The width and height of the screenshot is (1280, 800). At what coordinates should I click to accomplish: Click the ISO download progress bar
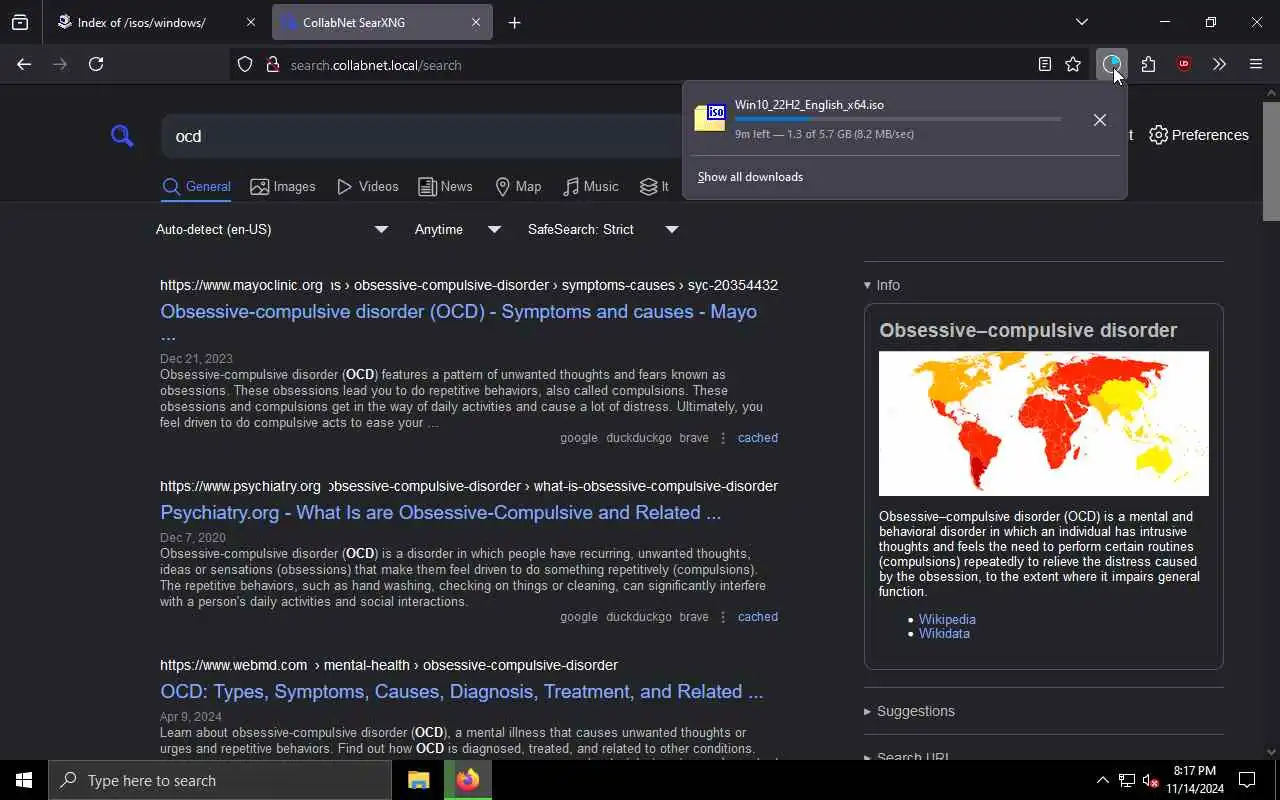click(898, 119)
